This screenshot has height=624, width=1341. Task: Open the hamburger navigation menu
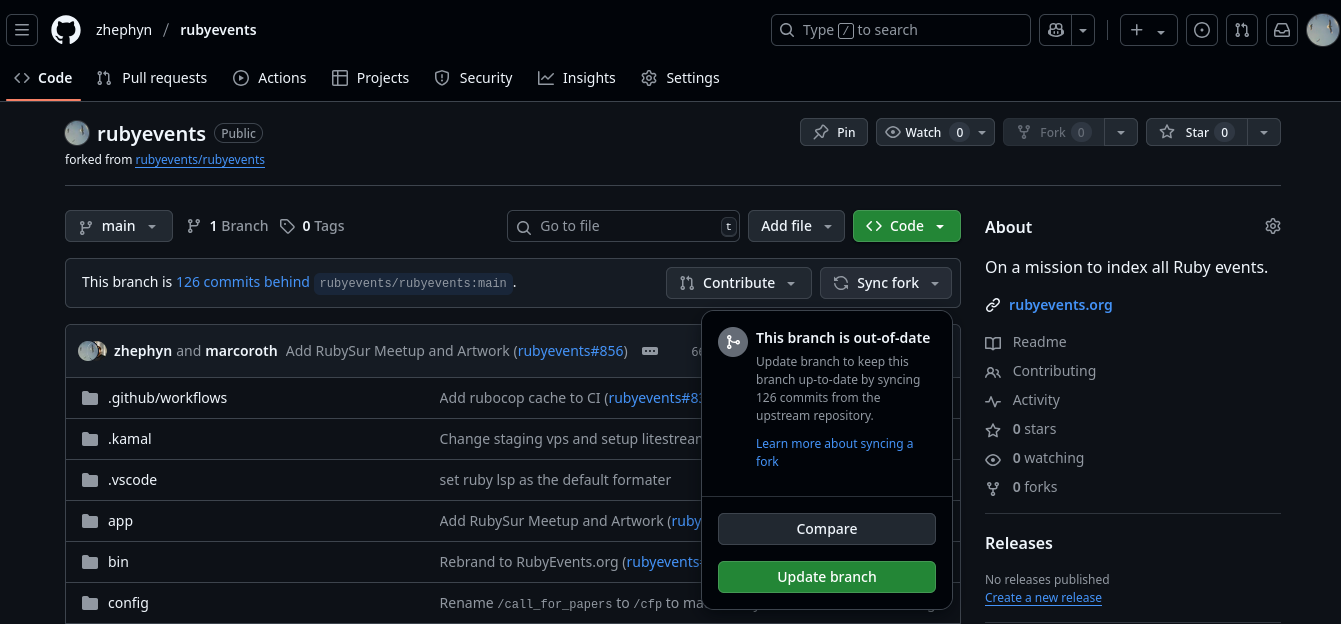(x=23, y=30)
